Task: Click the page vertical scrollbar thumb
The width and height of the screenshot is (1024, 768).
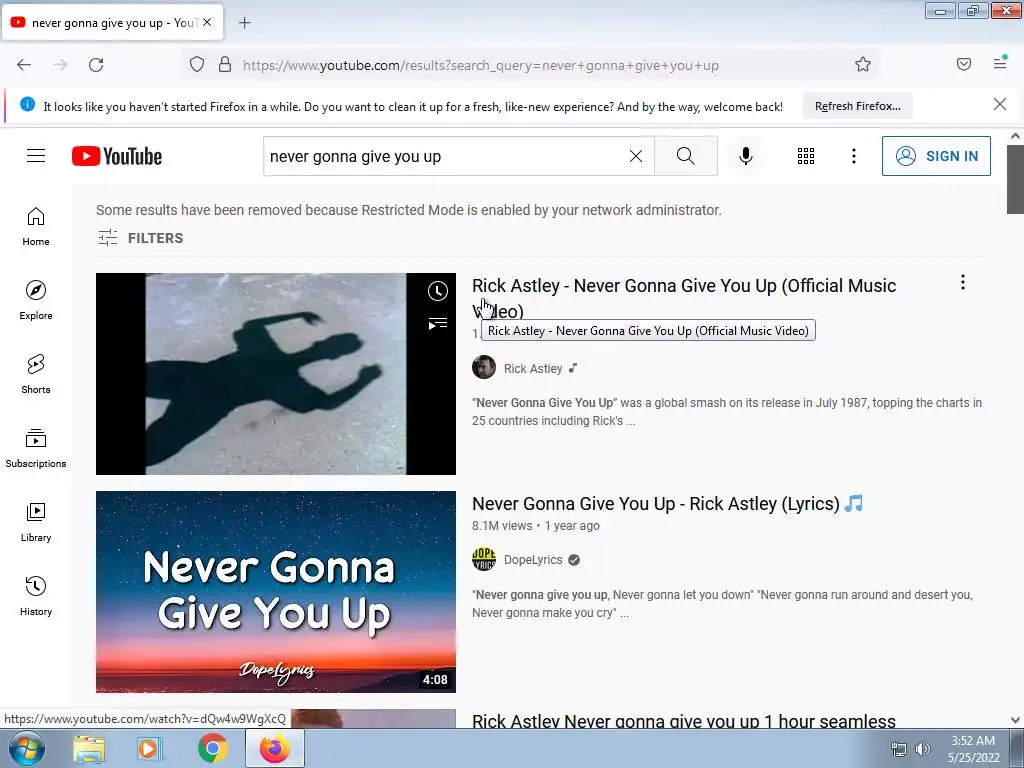Action: point(1015,180)
